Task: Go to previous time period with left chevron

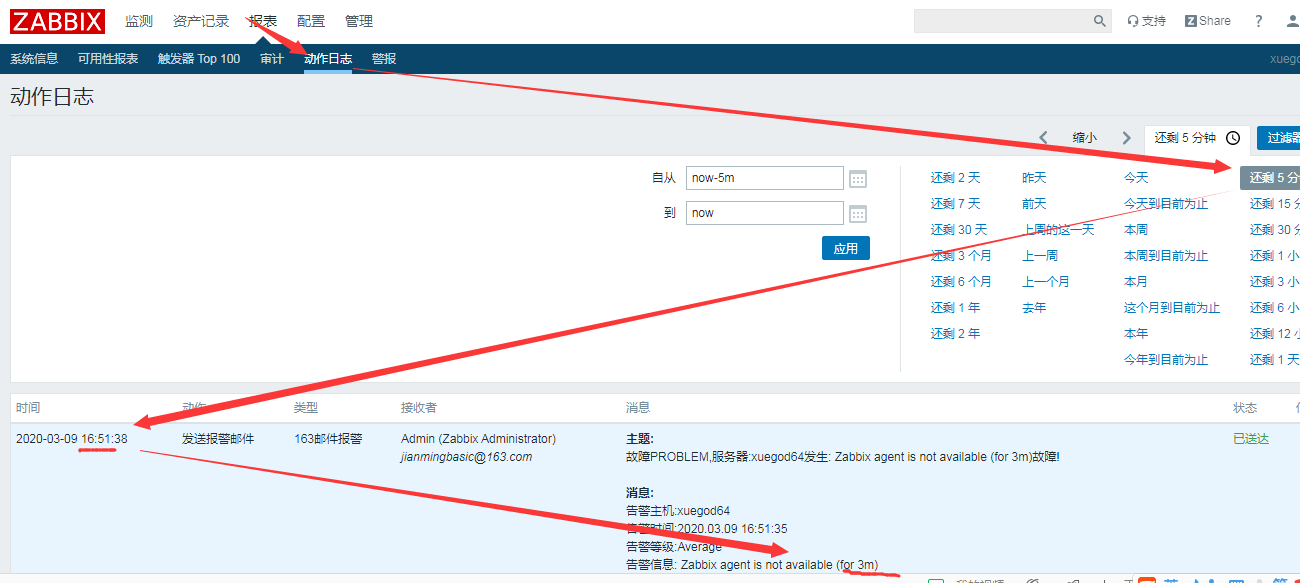Action: click(x=1043, y=138)
